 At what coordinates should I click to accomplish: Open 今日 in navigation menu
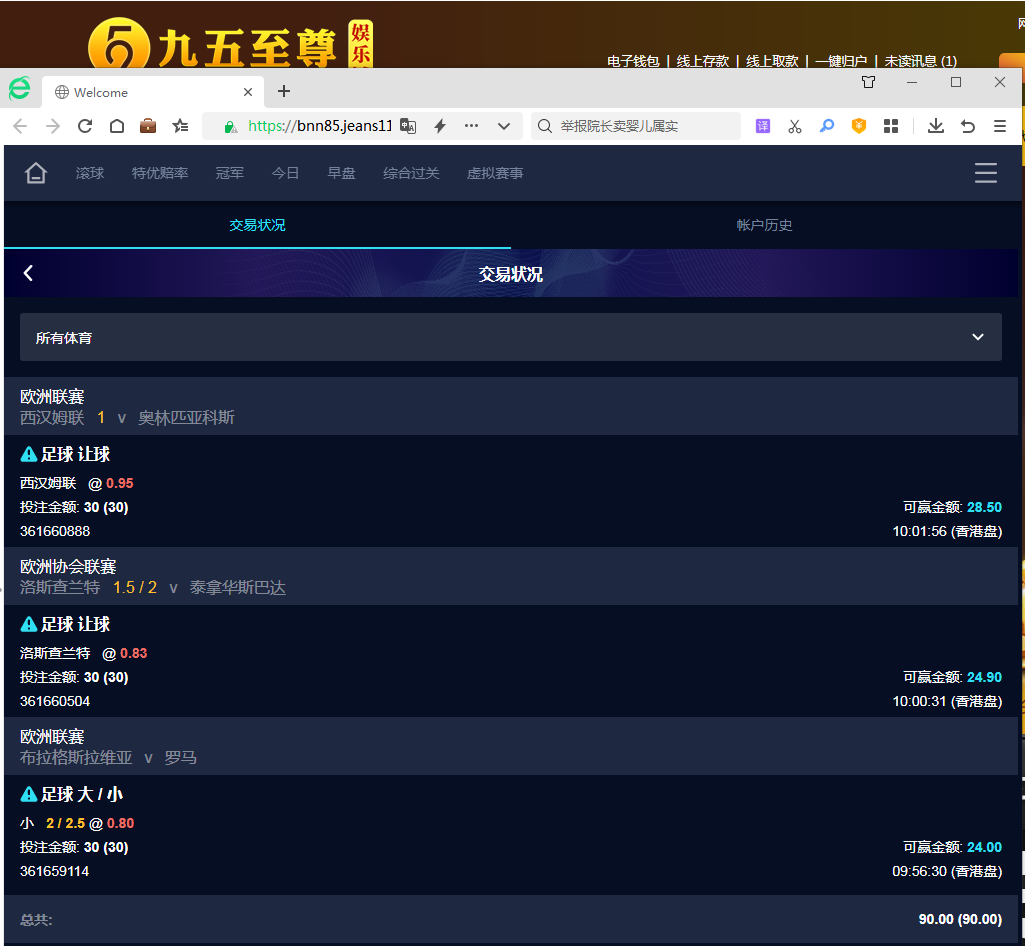[x=286, y=173]
